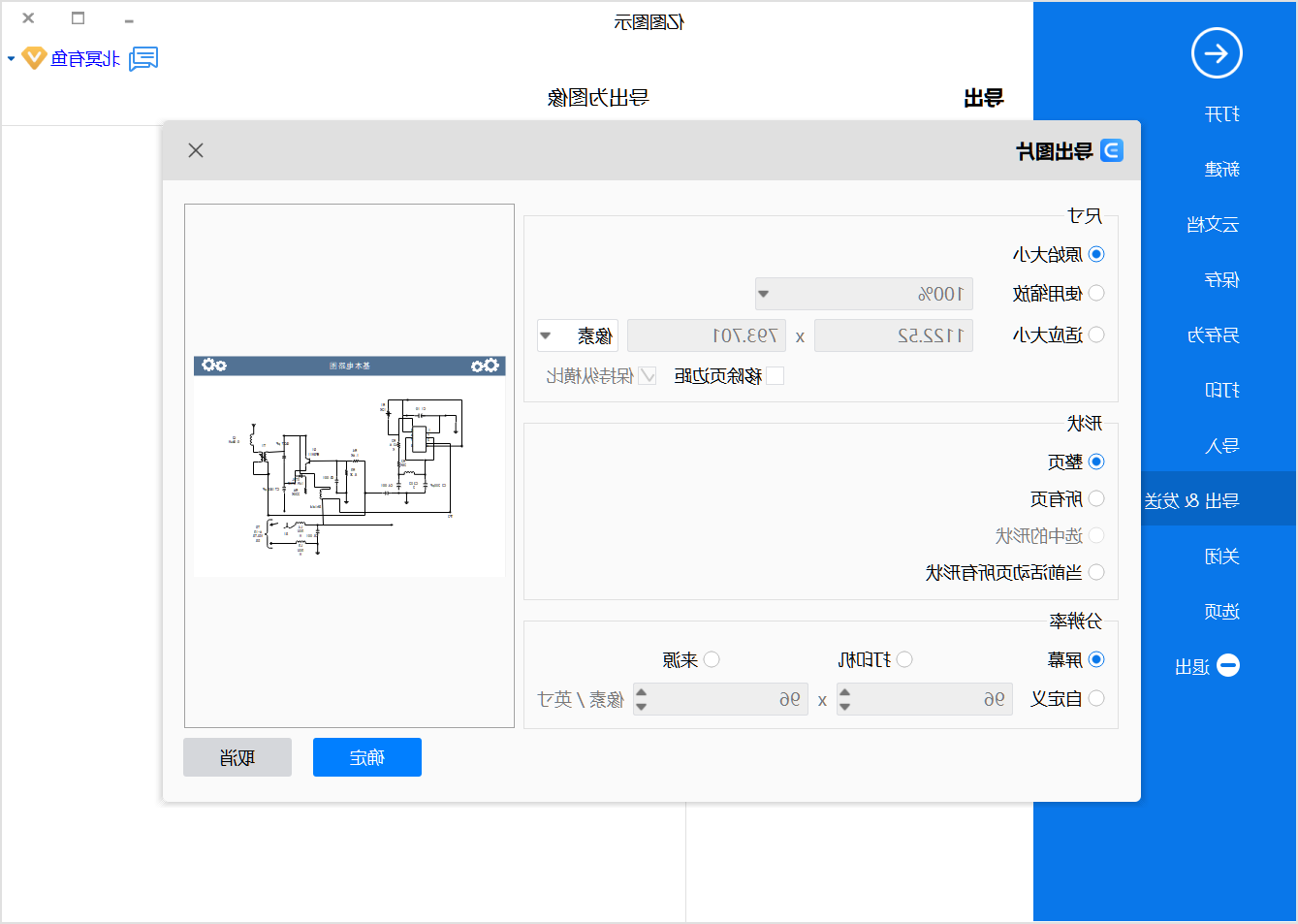Click the 退出 minus circle icon

pos(1228,665)
